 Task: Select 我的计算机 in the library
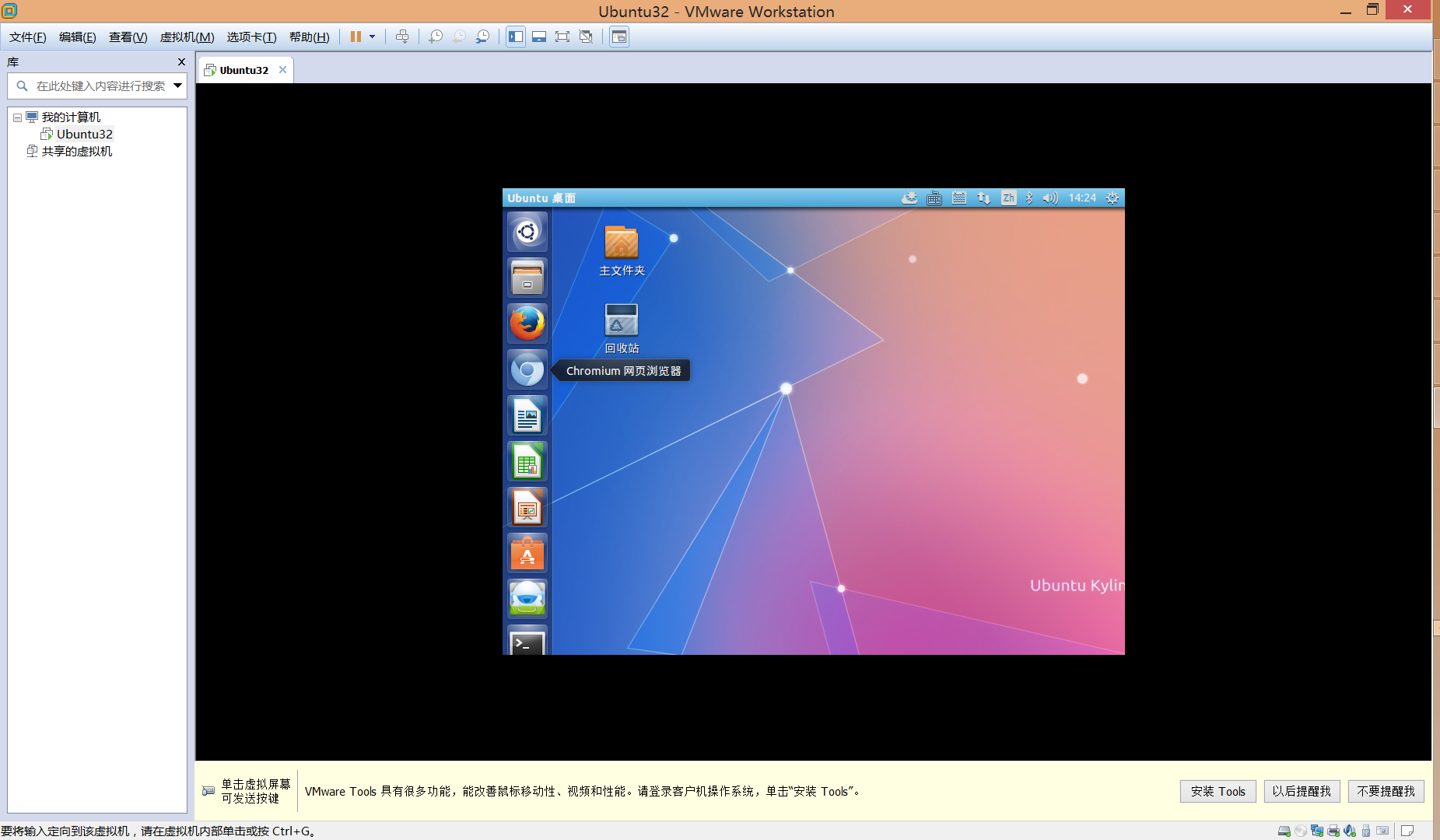[x=71, y=117]
